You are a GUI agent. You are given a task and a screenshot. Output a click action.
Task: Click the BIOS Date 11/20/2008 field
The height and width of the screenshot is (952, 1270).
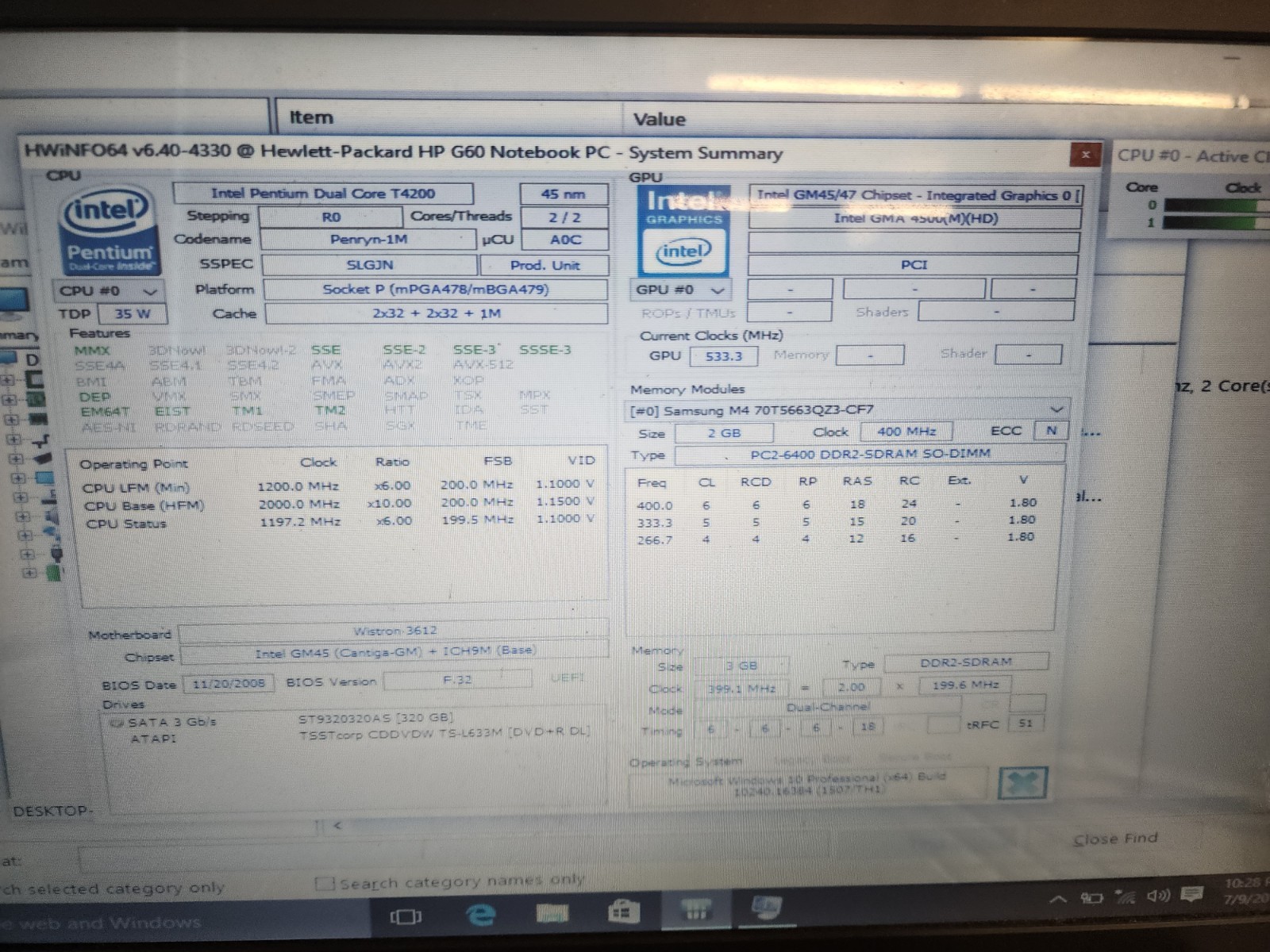pyautogui.click(x=229, y=684)
